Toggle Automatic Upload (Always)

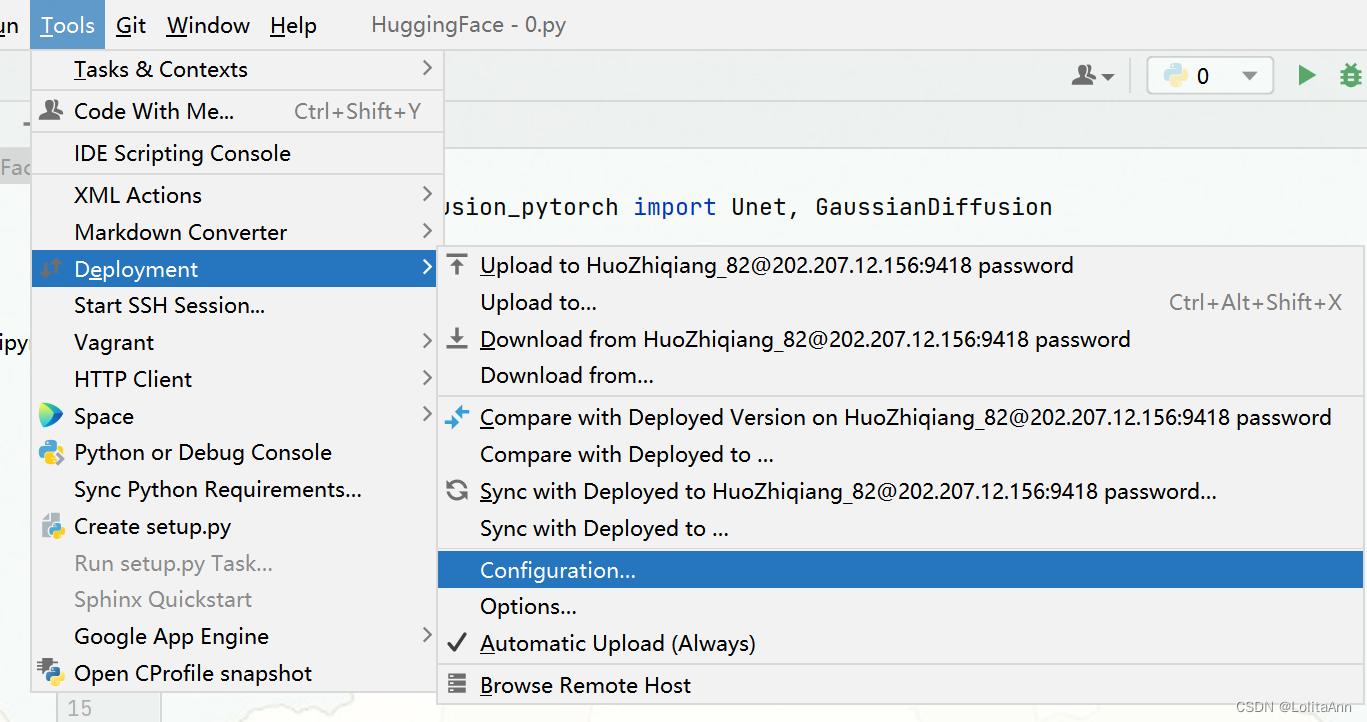(900, 643)
